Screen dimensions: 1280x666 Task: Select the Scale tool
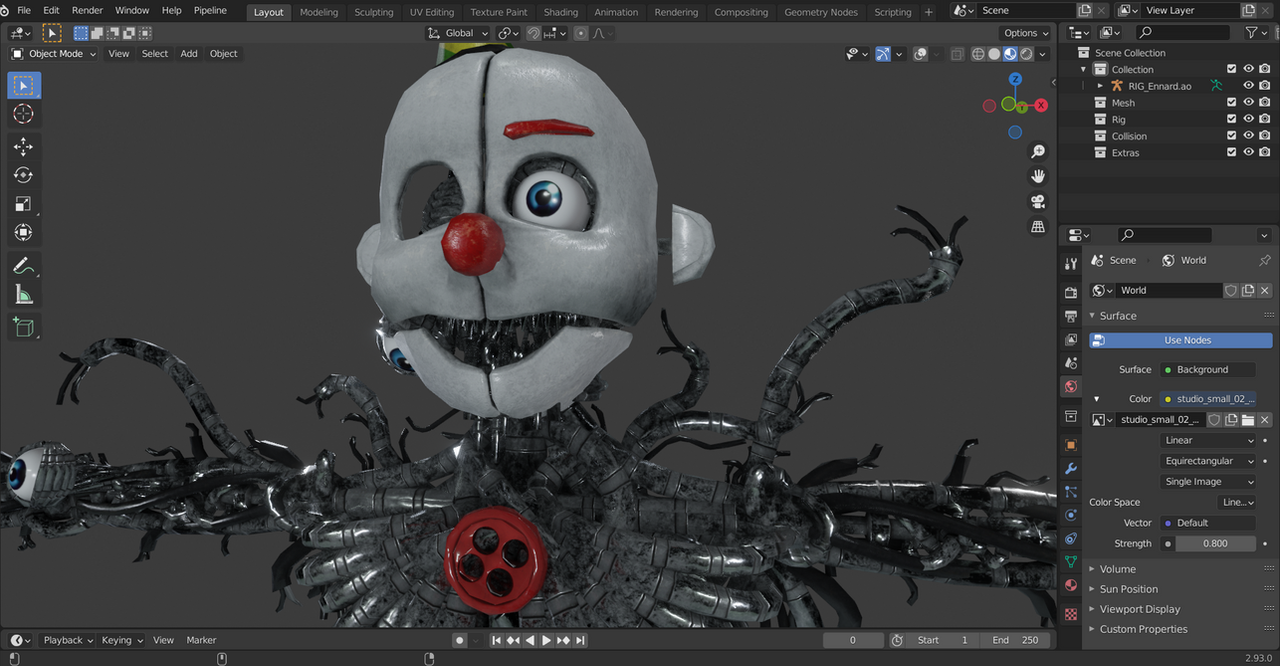[x=24, y=204]
